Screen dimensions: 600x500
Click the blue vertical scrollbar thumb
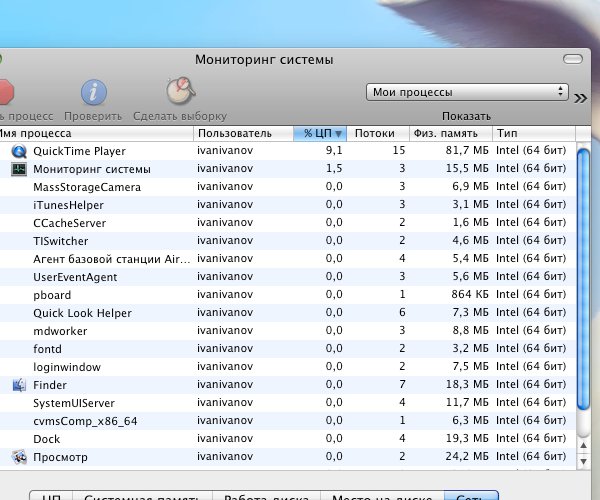tap(584, 279)
